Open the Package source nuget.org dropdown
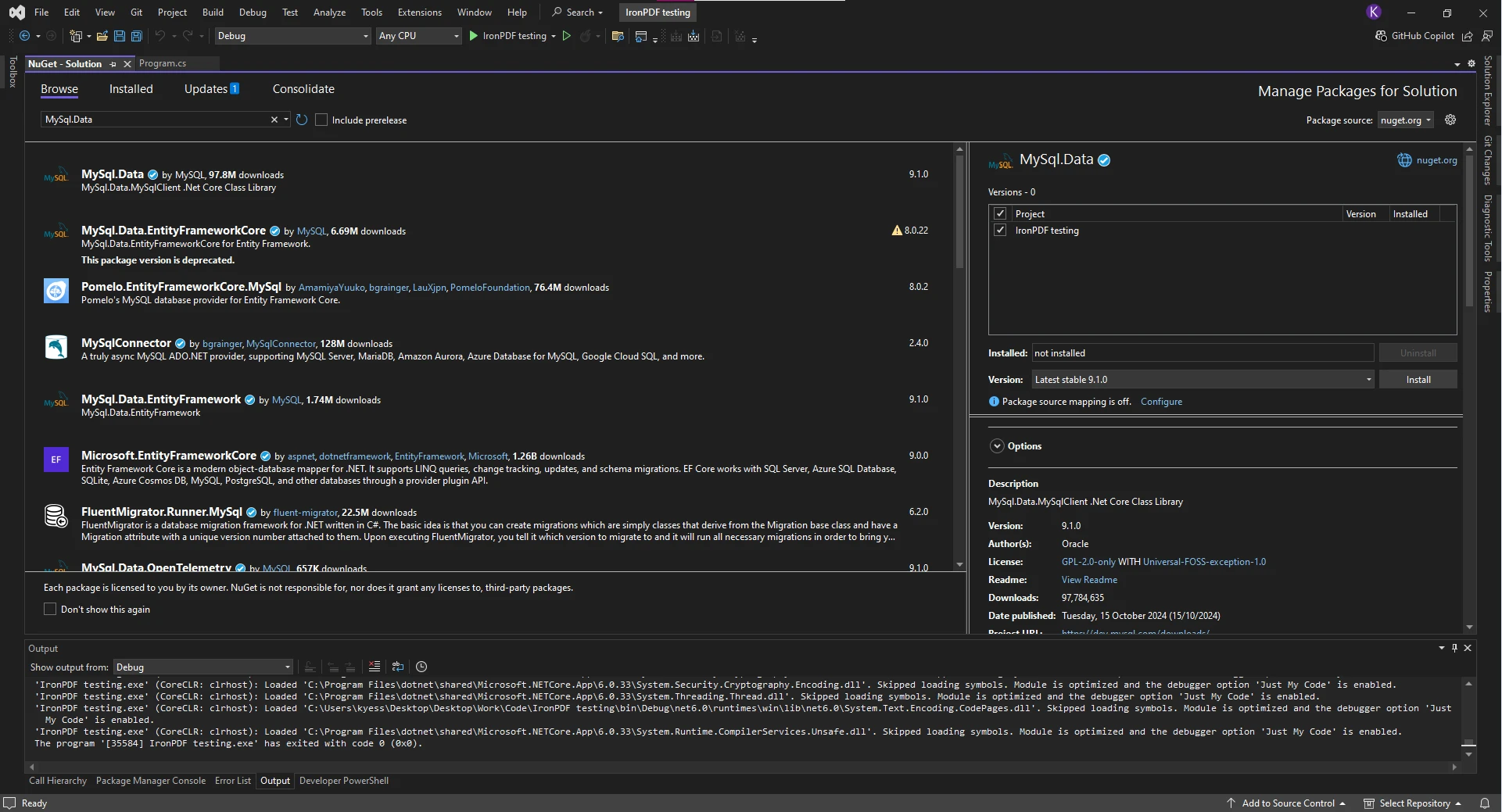Image resolution: width=1502 pixels, height=812 pixels. 1405,120
